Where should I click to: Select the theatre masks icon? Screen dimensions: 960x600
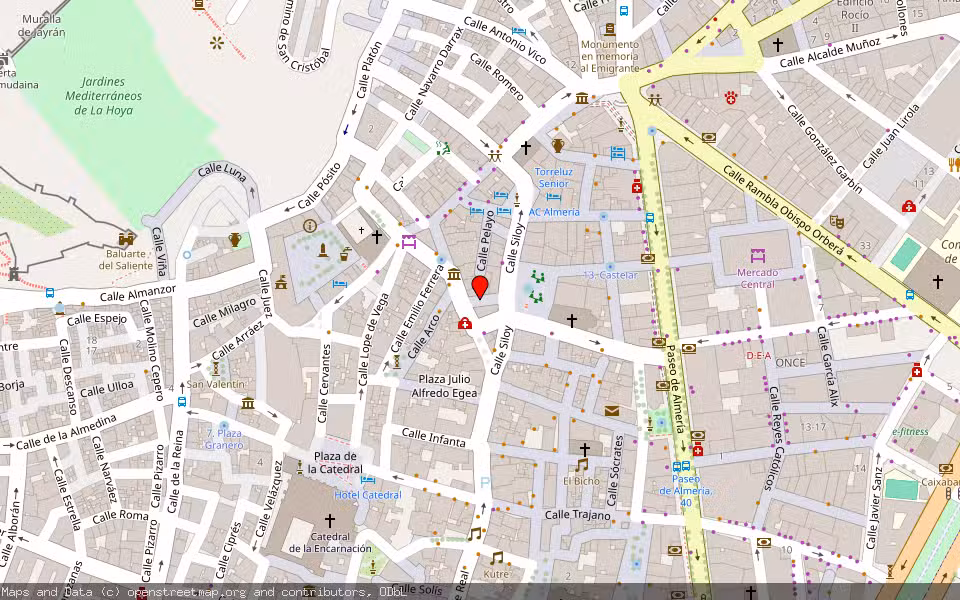tap(837, 222)
